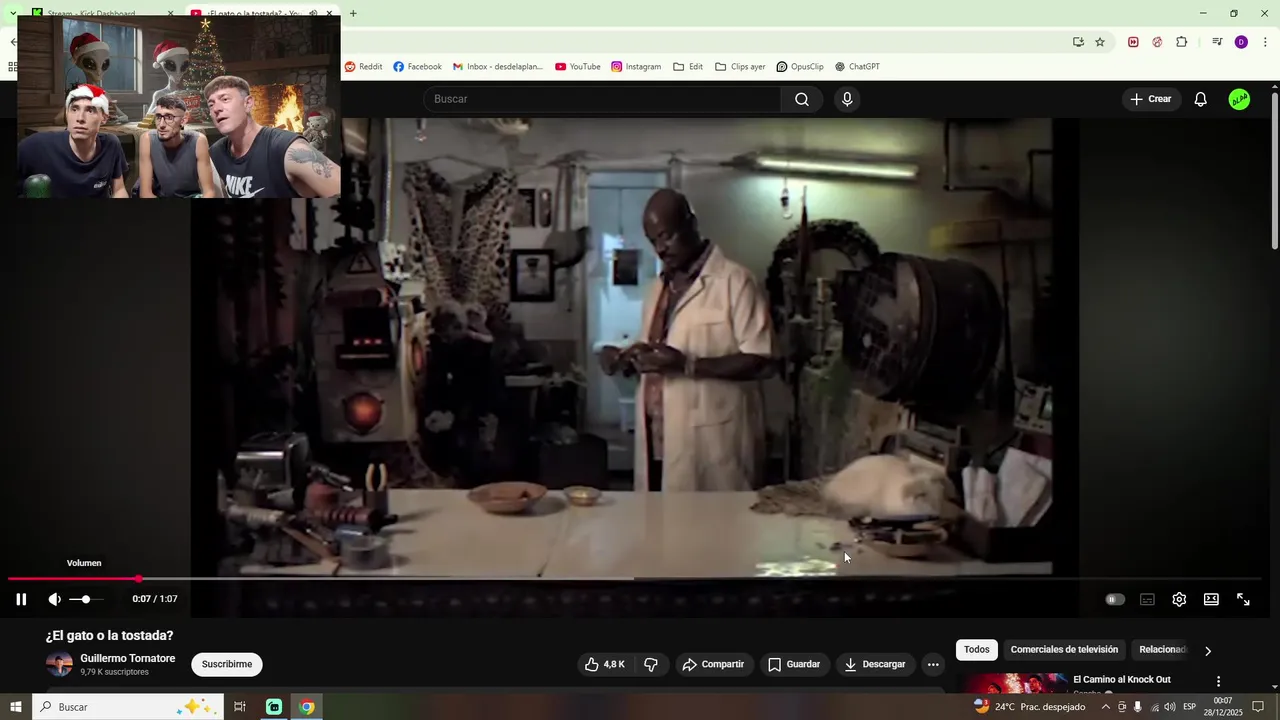Open Chrome from the taskbar

click(x=307, y=707)
